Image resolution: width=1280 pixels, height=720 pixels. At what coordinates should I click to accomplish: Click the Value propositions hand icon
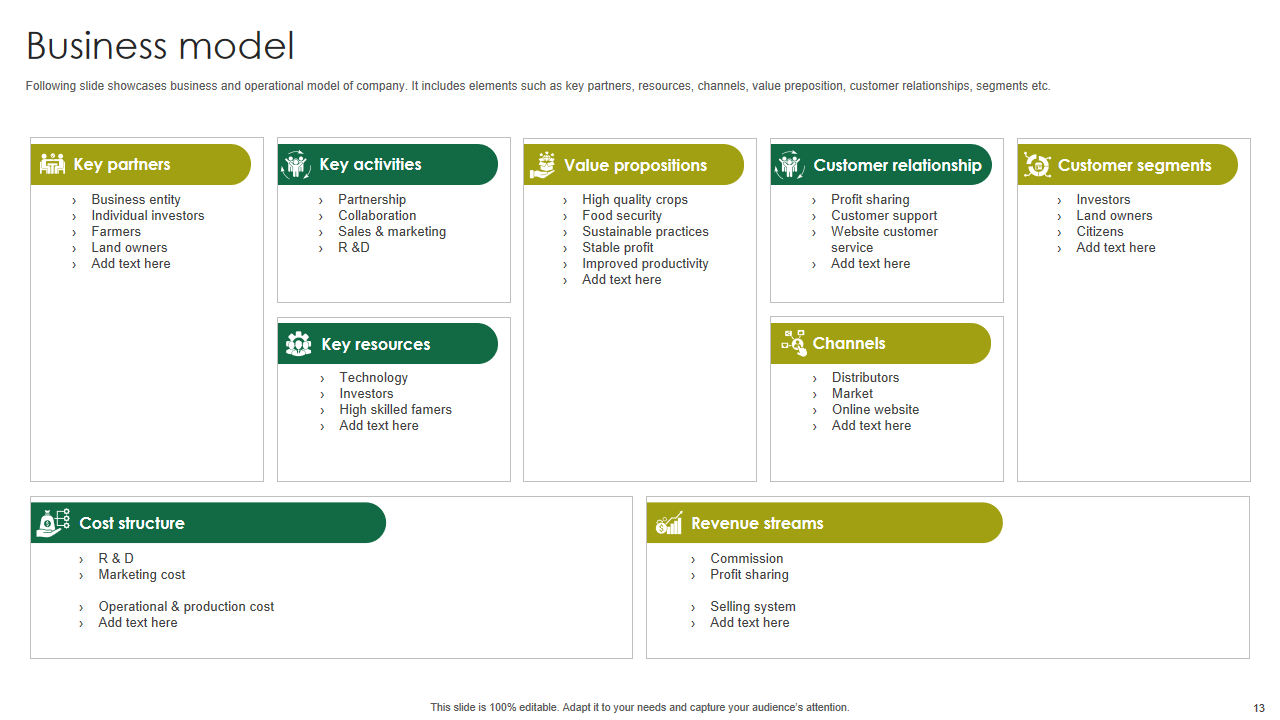tap(543, 165)
